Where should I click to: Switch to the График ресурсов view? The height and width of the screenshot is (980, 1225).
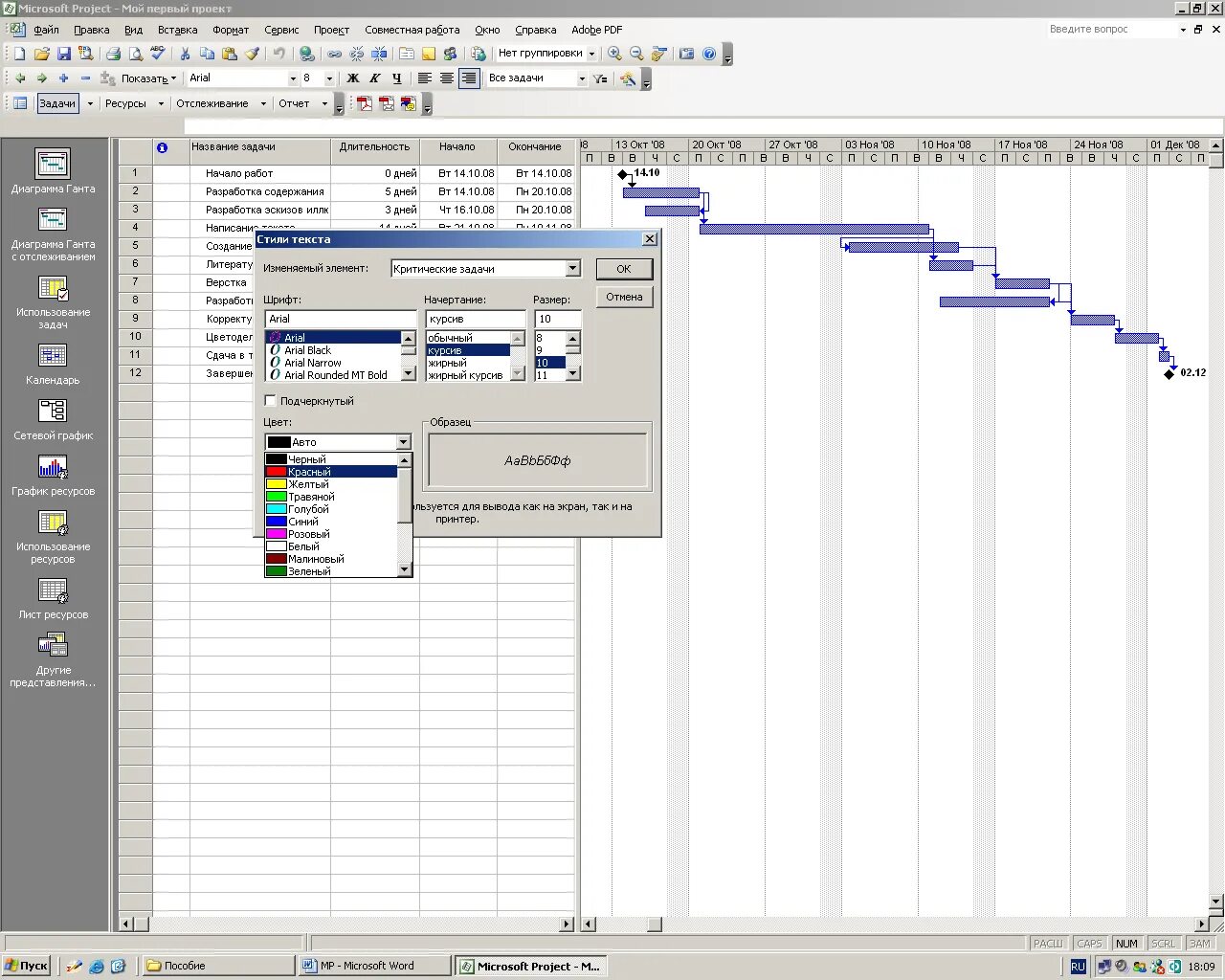click(x=54, y=475)
